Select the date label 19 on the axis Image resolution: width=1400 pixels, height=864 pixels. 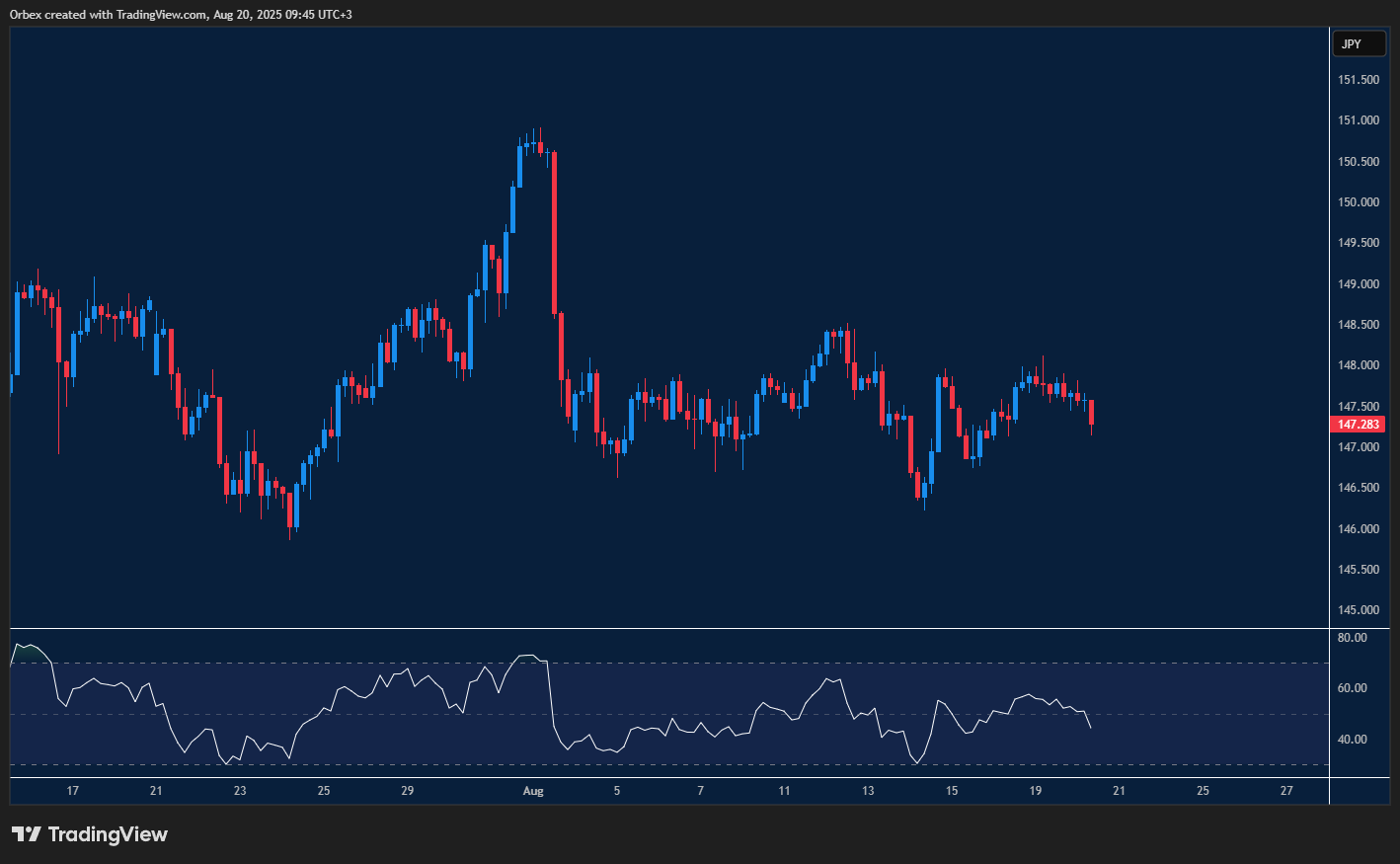(1035, 791)
